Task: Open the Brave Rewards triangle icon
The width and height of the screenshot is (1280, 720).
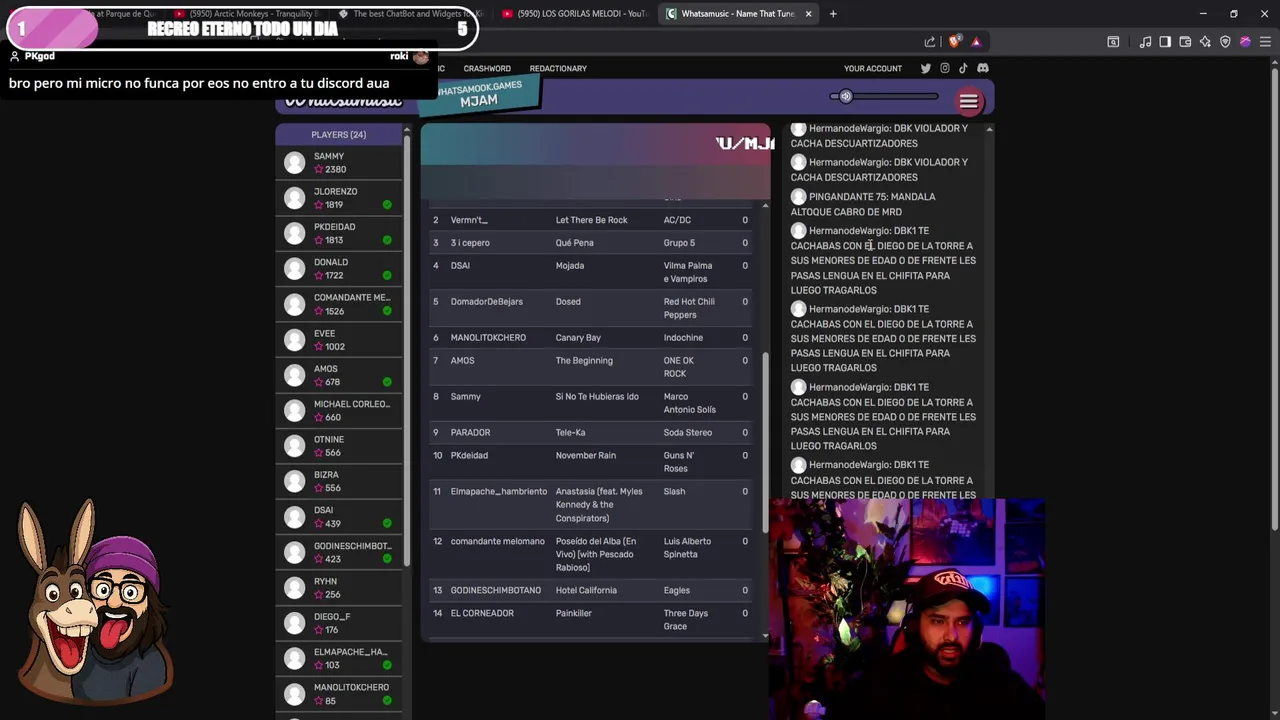Action: 976,42
